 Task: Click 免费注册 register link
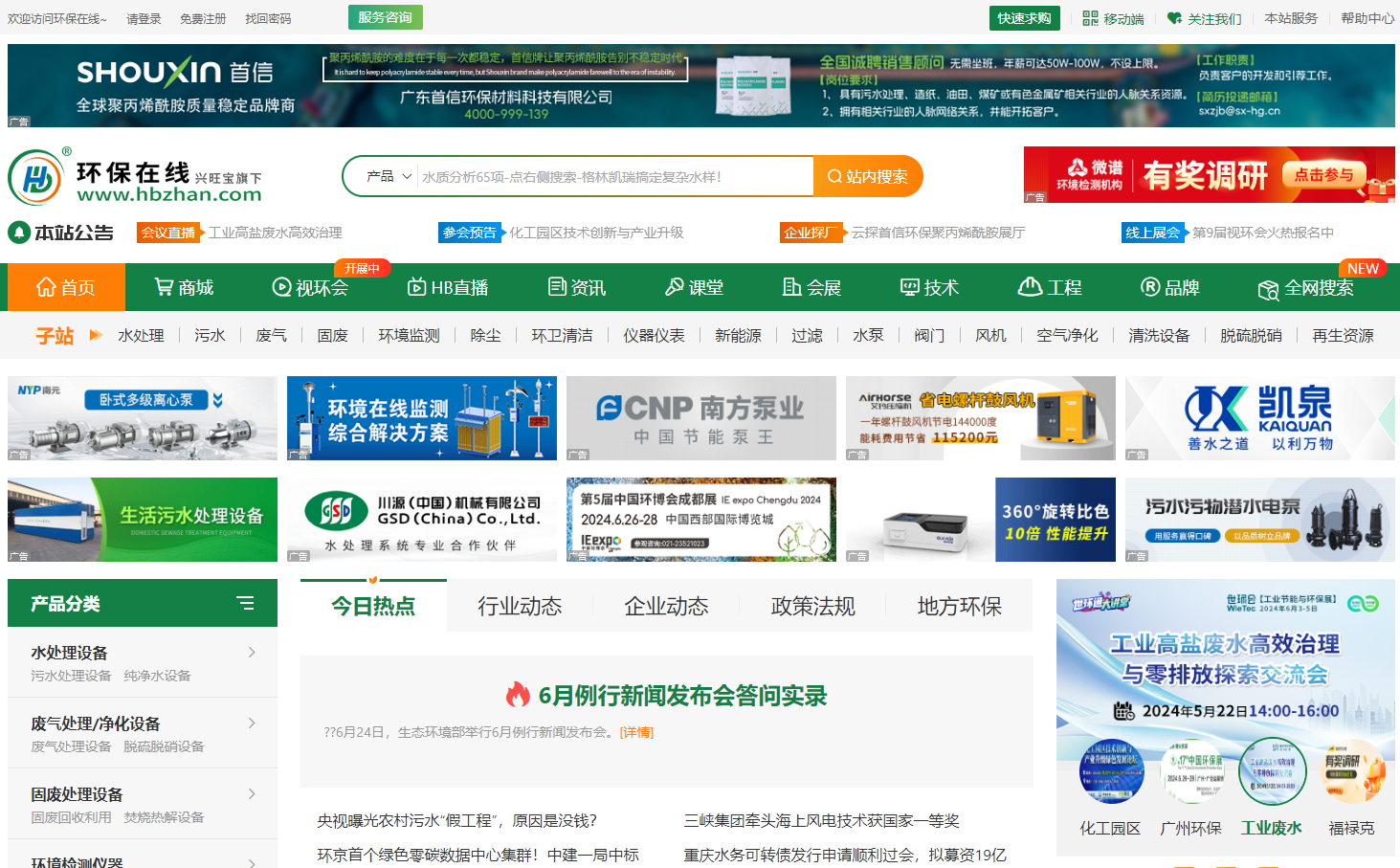(203, 18)
